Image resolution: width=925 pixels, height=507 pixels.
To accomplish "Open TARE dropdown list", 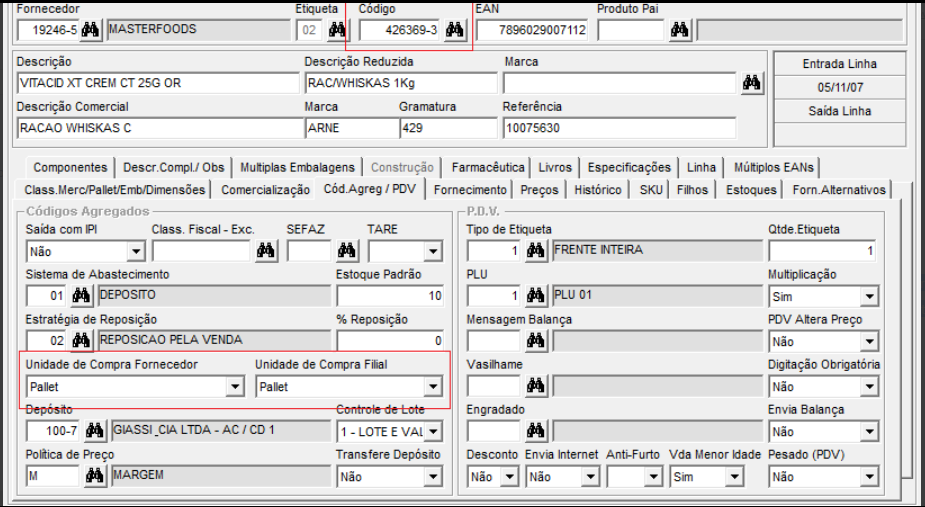I will click(433, 252).
